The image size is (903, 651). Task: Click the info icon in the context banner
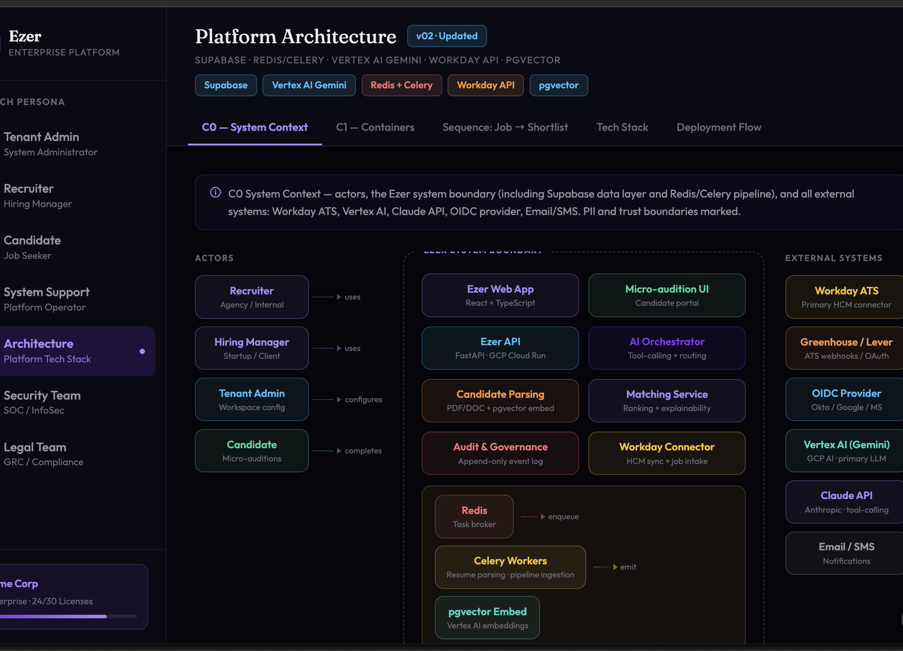[x=215, y=192]
